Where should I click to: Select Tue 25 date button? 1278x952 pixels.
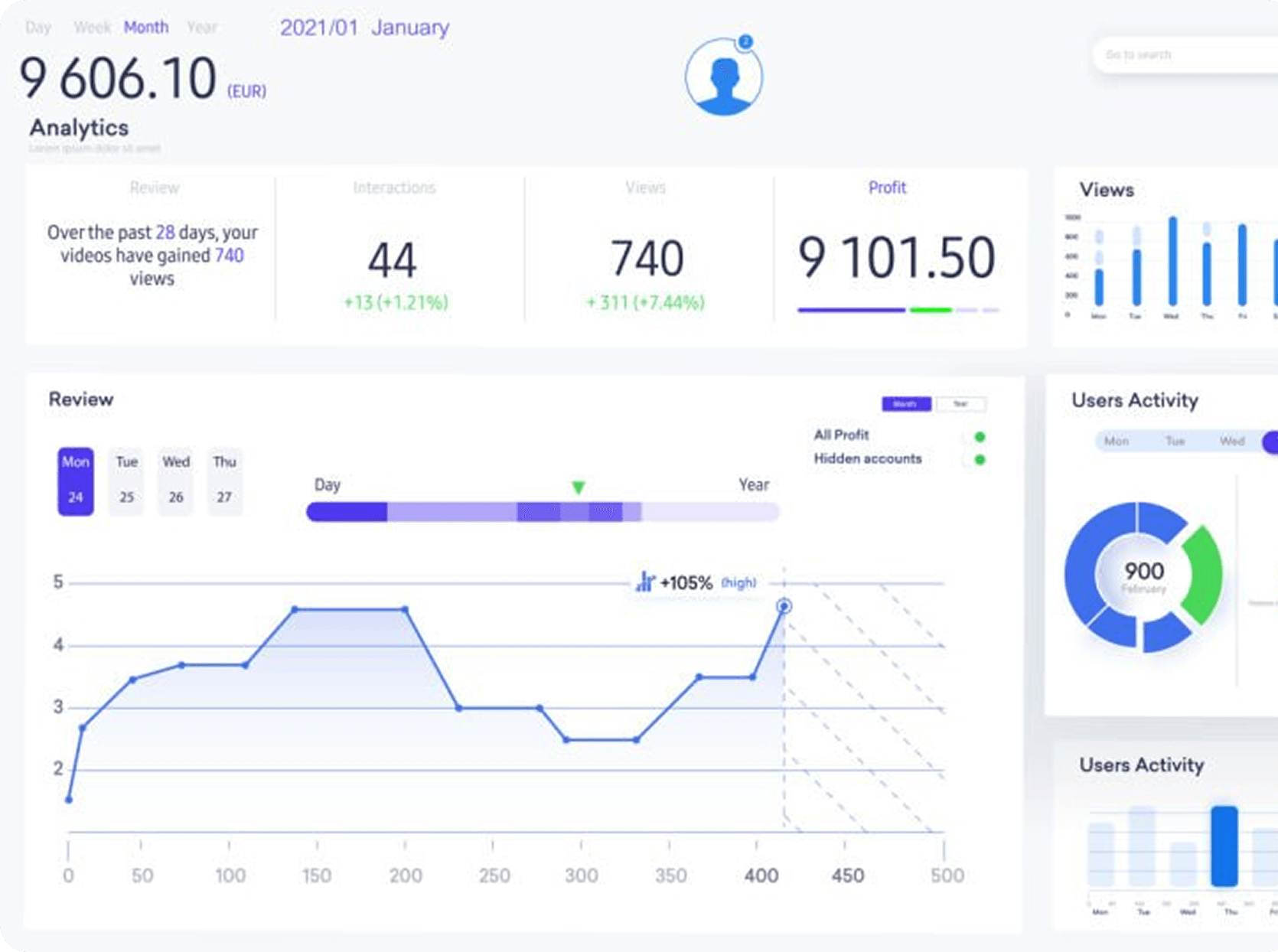point(126,481)
